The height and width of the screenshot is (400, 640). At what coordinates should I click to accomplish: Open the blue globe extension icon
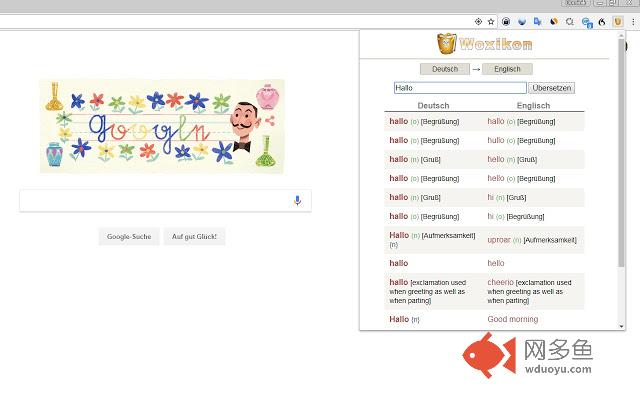(522, 21)
